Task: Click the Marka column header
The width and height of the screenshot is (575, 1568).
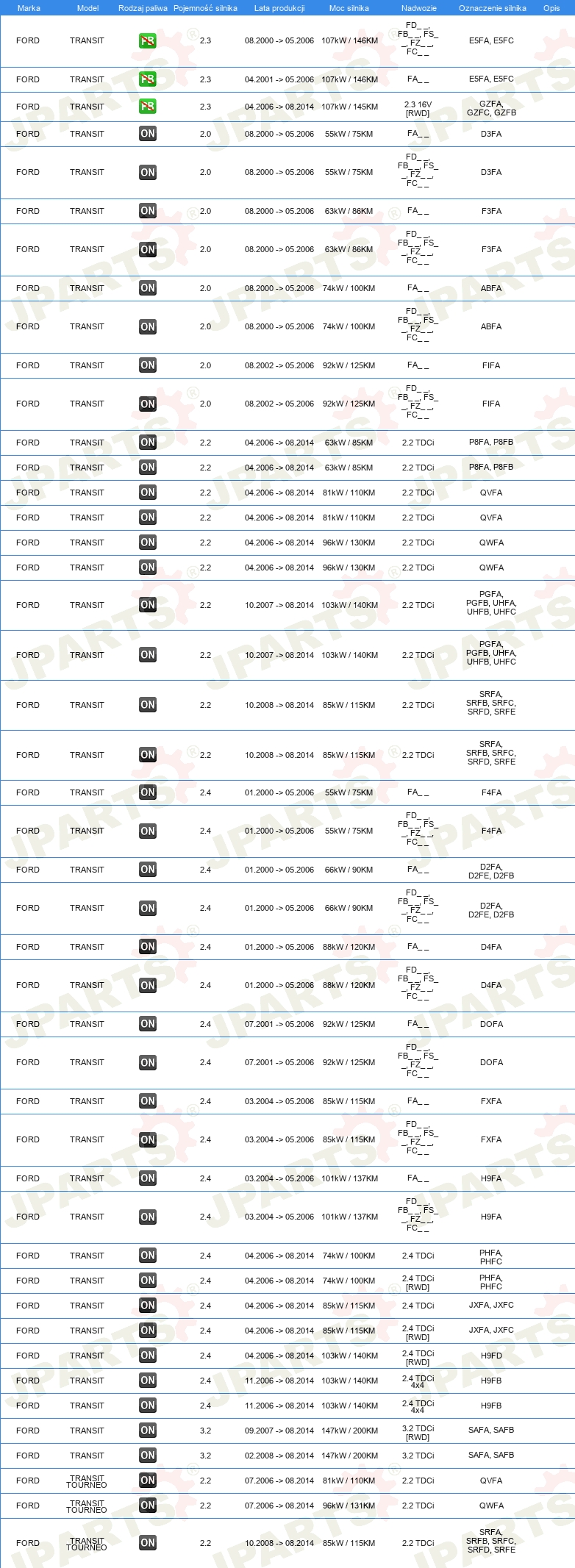Action: (29, 8)
